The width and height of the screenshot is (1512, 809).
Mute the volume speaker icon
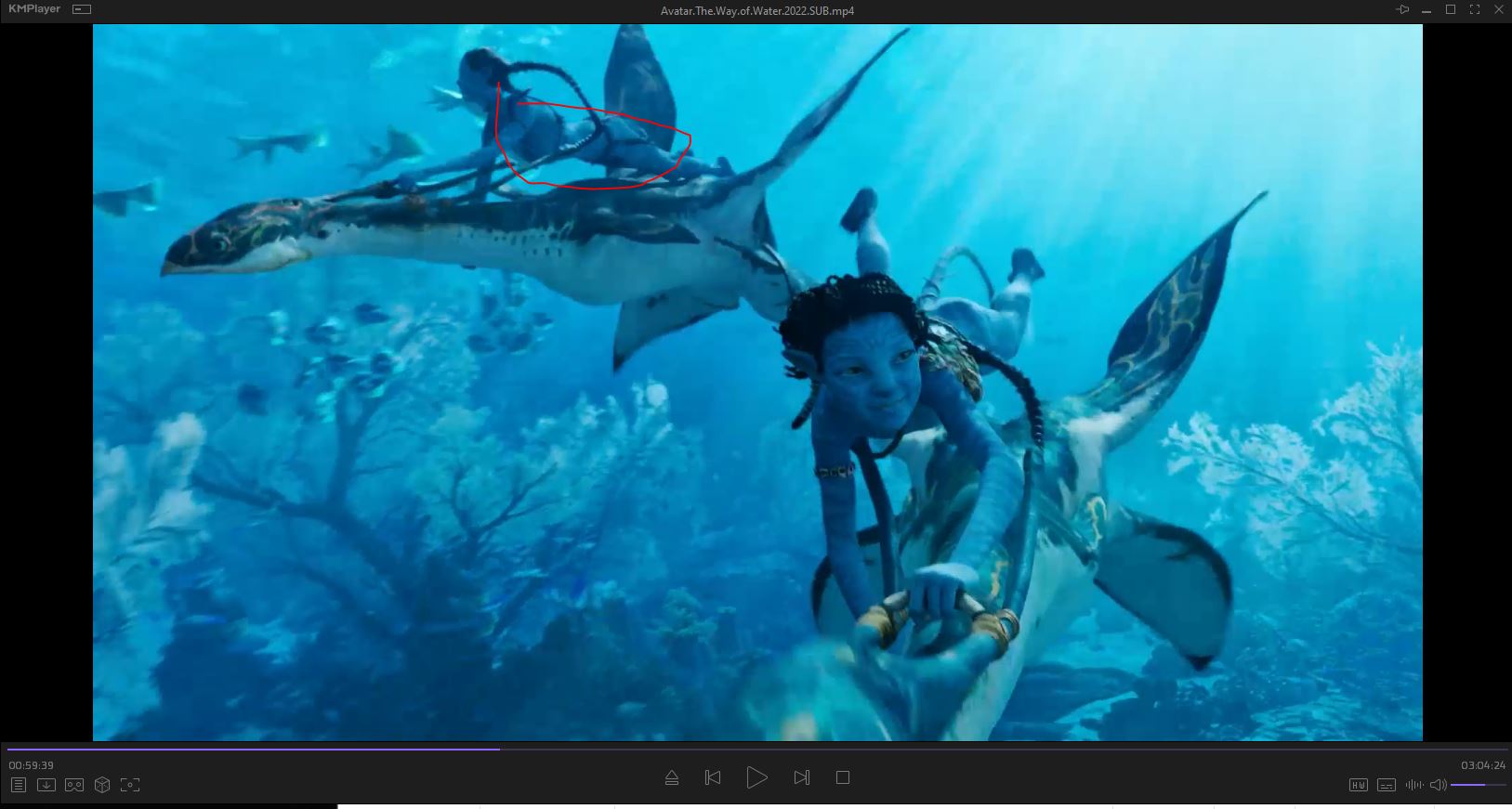1438,785
